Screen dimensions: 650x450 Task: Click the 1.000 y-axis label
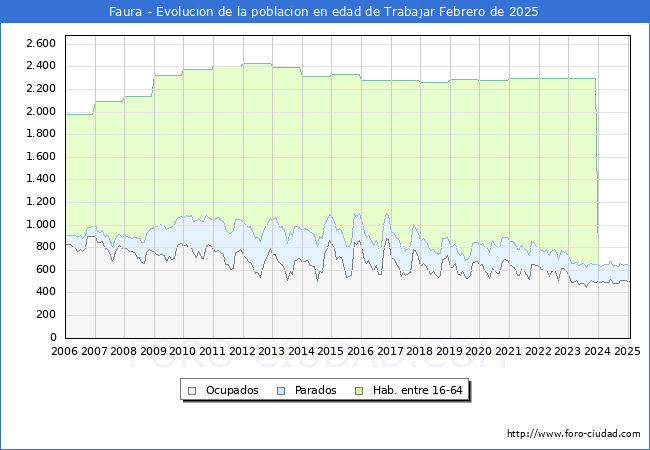tap(41, 225)
